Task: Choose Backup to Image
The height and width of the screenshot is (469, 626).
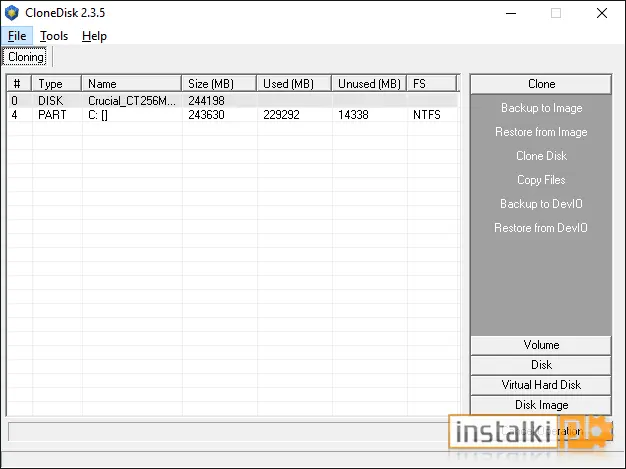Action: coord(541,108)
